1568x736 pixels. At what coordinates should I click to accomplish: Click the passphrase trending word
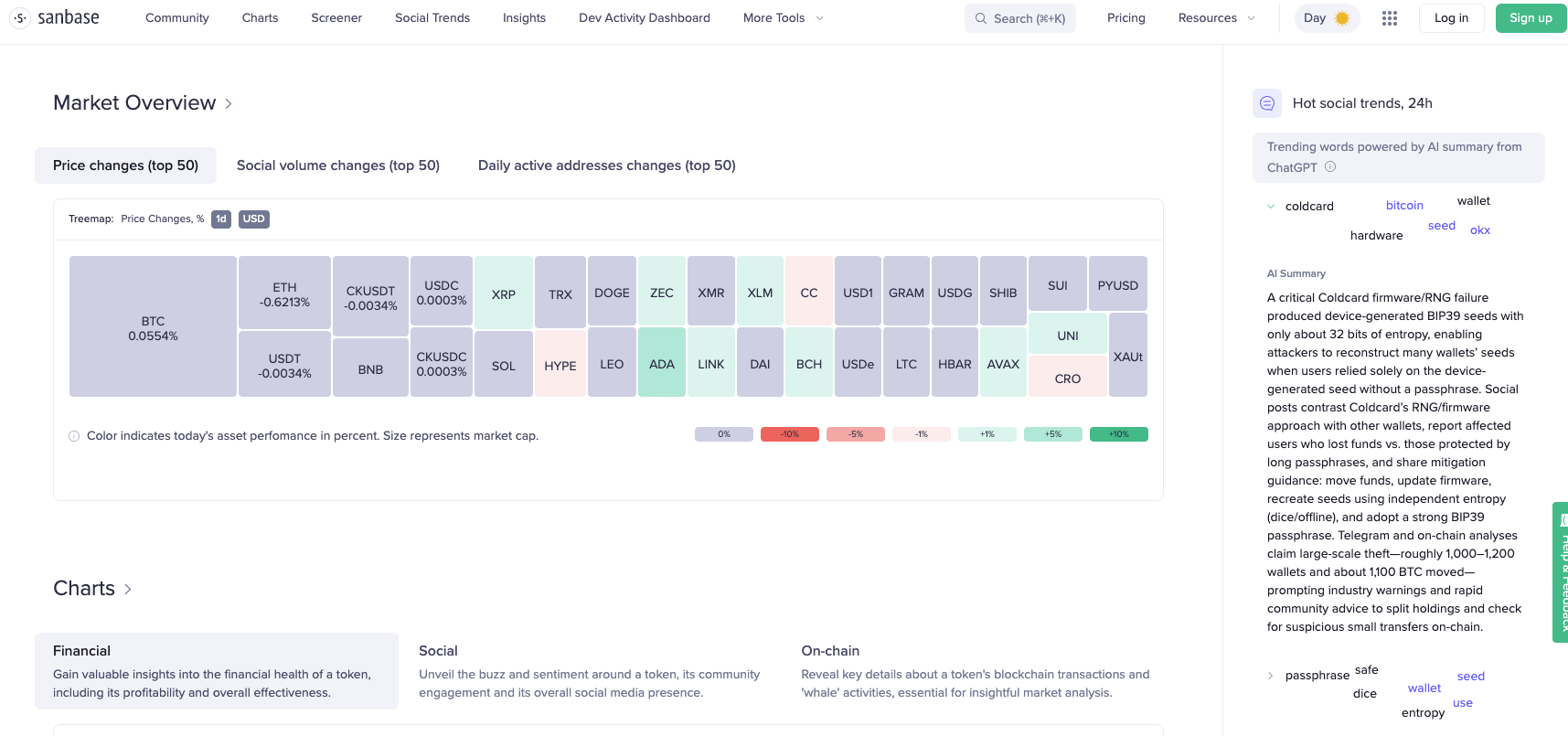(x=1317, y=676)
